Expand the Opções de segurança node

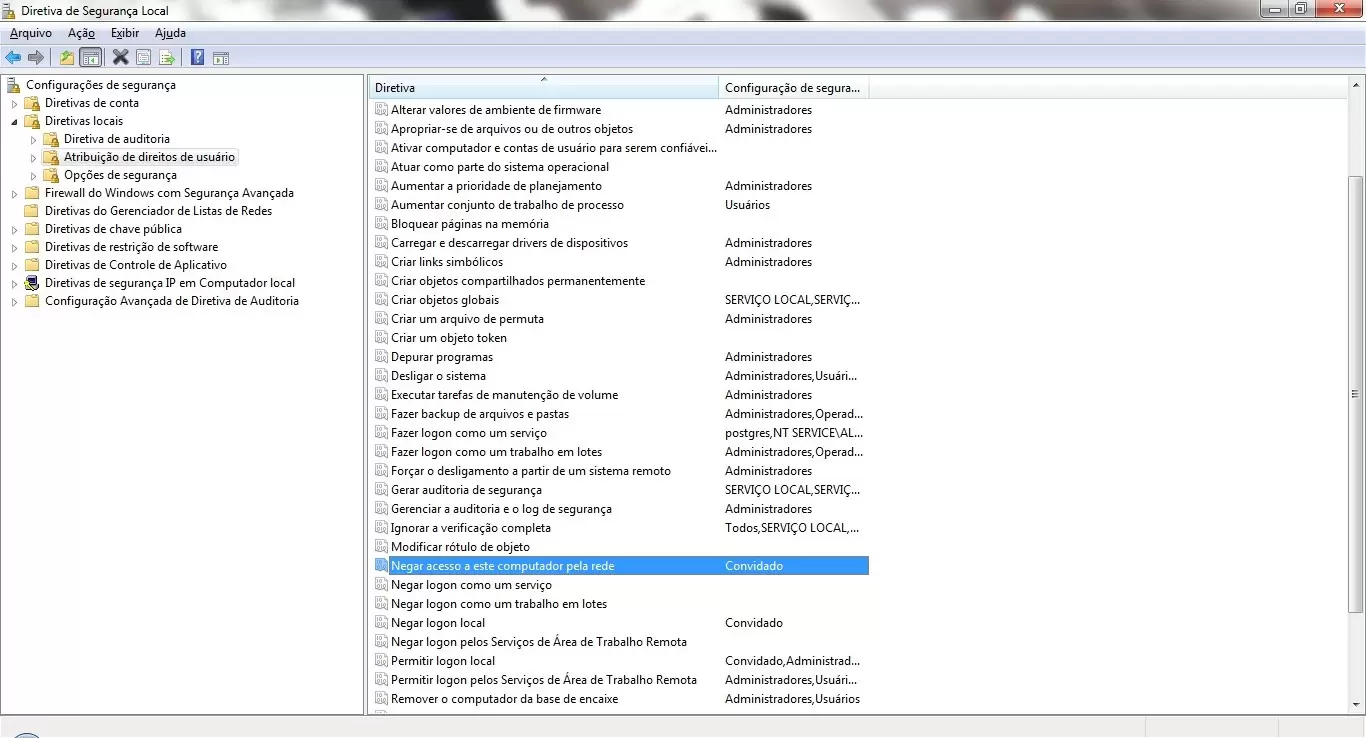[x=33, y=175]
